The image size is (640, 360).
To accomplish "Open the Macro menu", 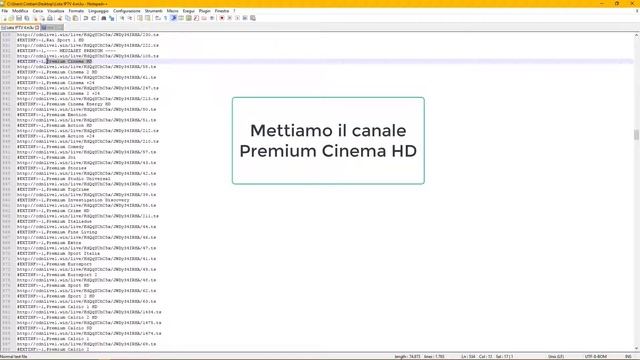I will click(x=173, y=11).
